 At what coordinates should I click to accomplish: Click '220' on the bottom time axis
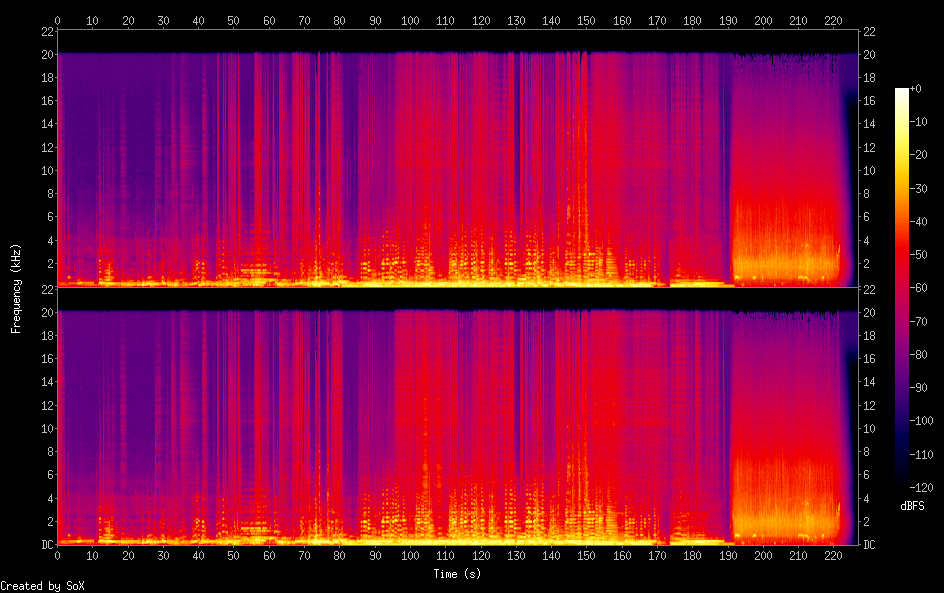(x=833, y=556)
